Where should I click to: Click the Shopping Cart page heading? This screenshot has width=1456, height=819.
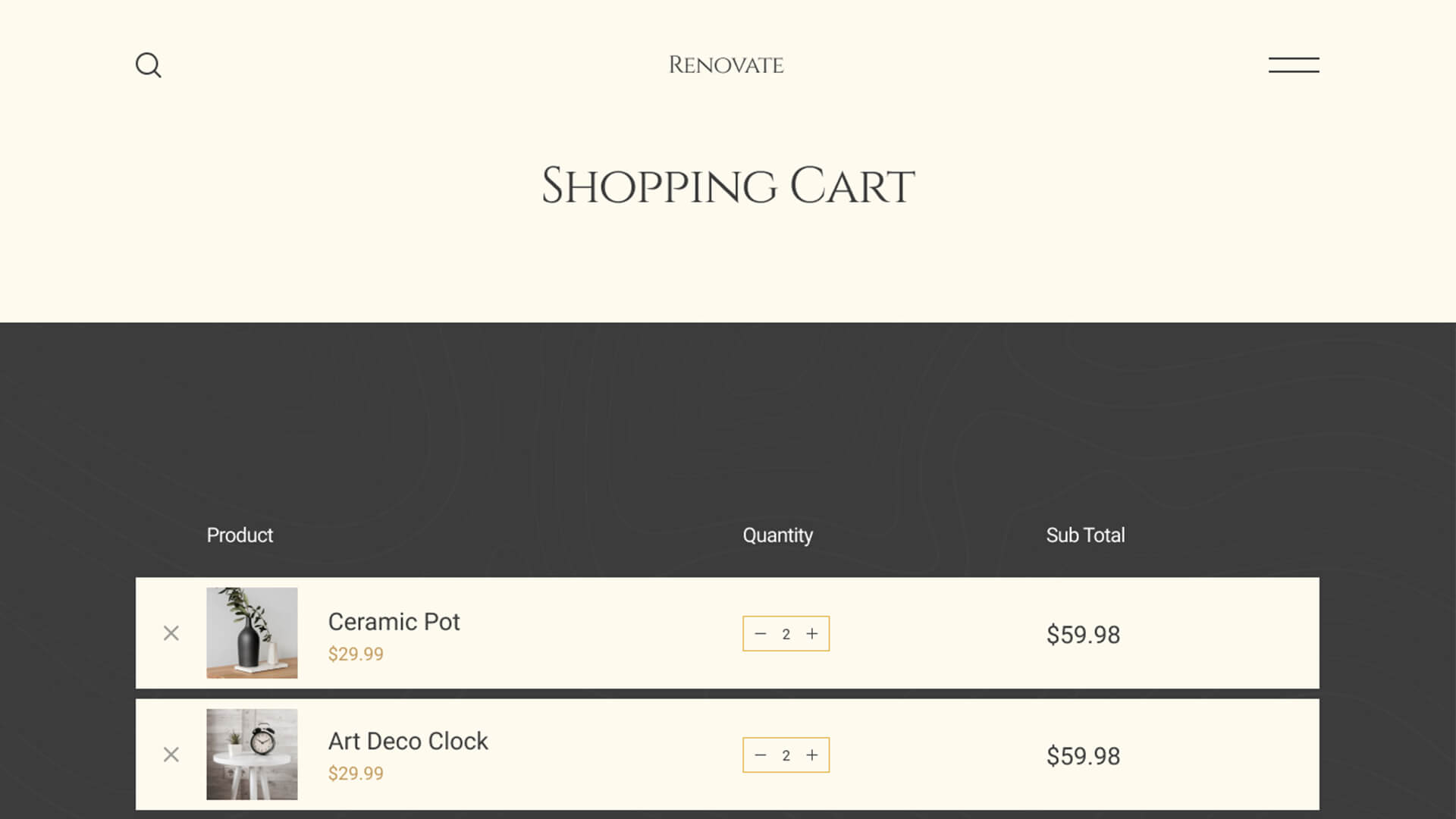click(728, 186)
